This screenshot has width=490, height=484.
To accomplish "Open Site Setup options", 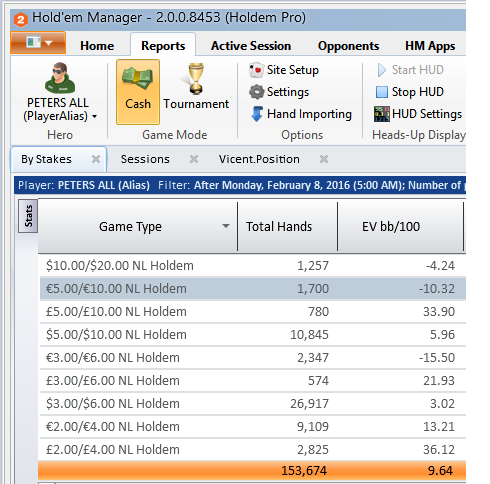I will (x=284, y=70).
